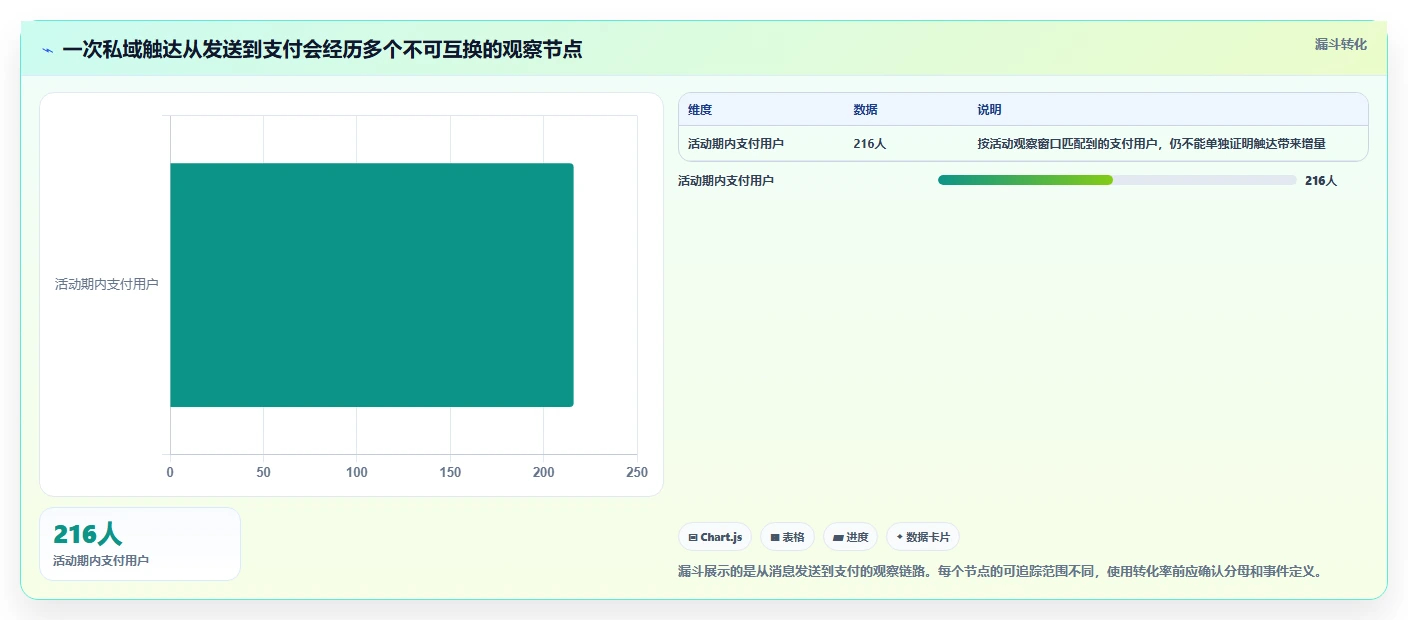The image size is (1408, 620).
Task: Click the 0 tick on the chart axis
Action: pyautogui.click(x=170, y=472)
